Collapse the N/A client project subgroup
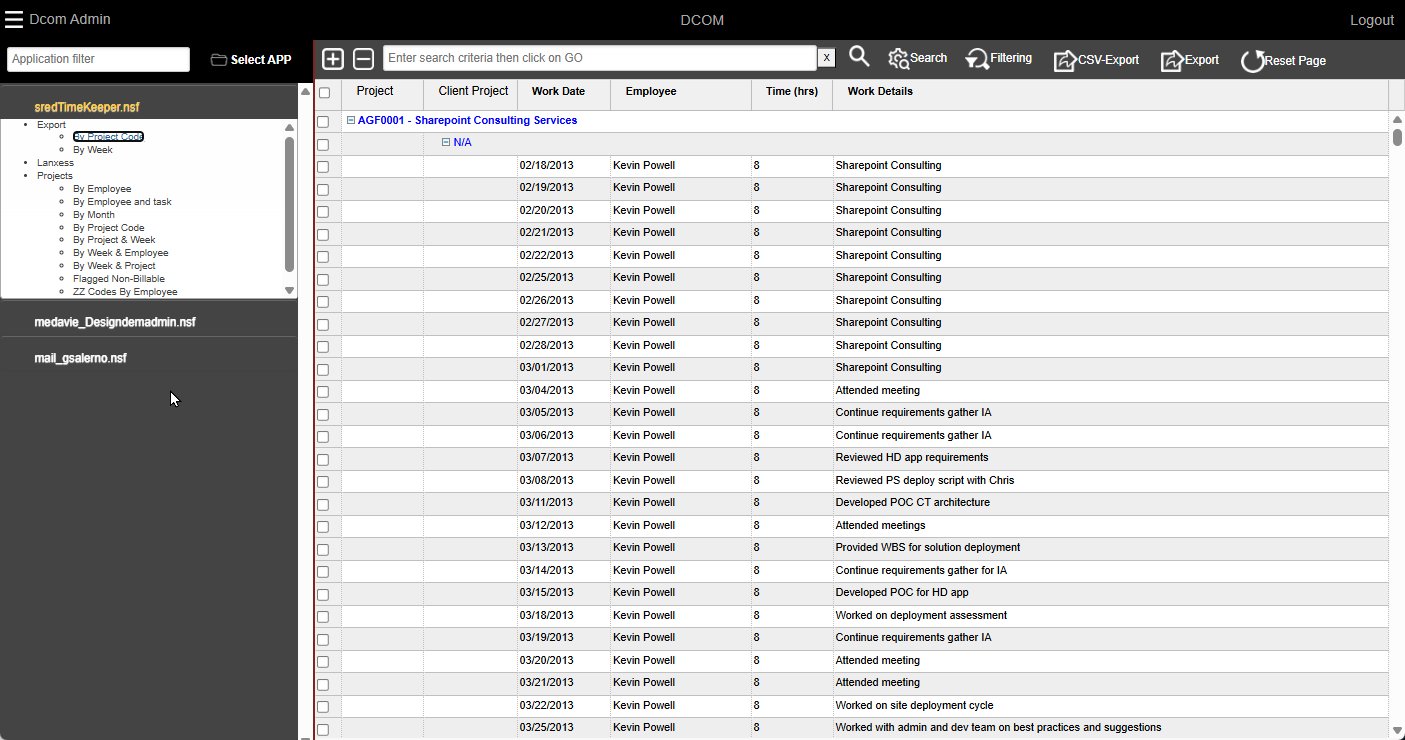The image size is (1405, 740). pyautogui.click(x=447, y=143)
